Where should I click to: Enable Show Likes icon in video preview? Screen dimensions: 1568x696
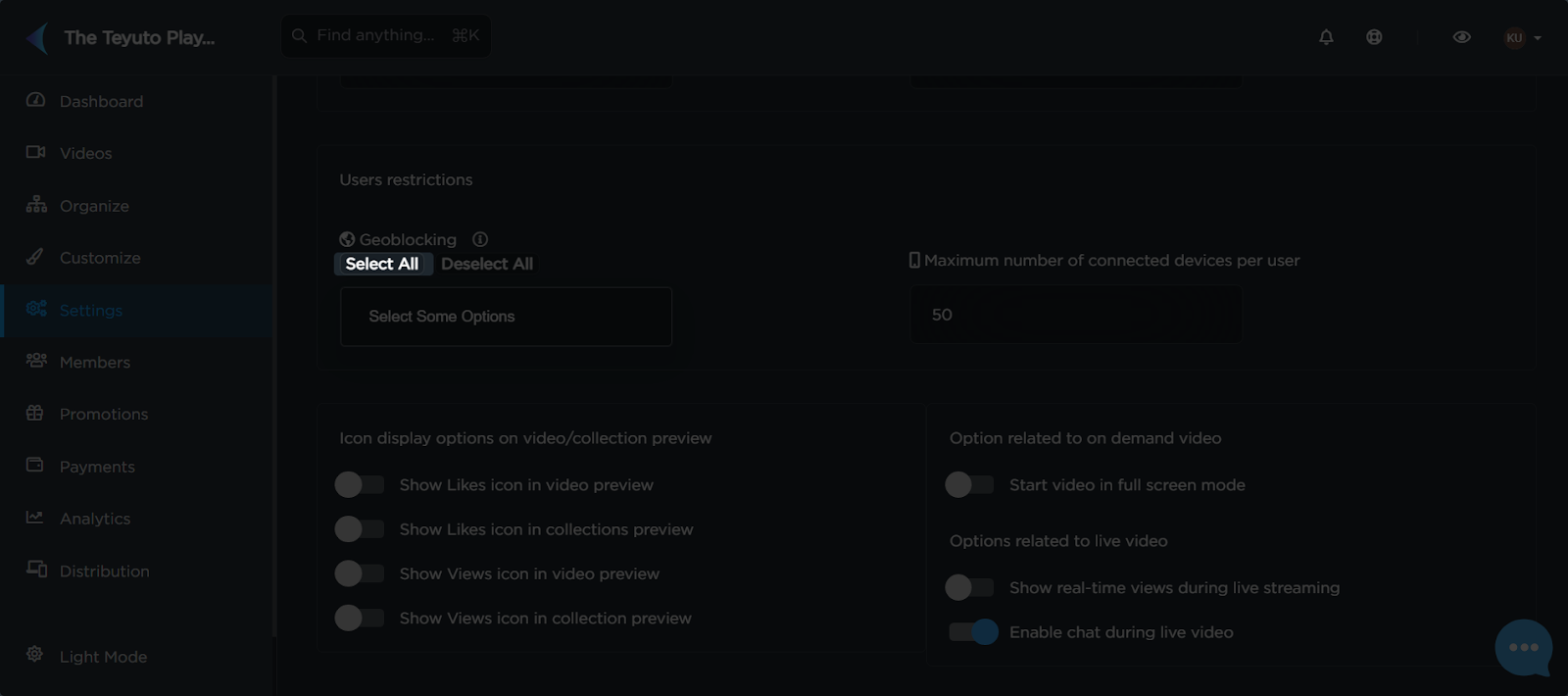(x=359, y=484)
